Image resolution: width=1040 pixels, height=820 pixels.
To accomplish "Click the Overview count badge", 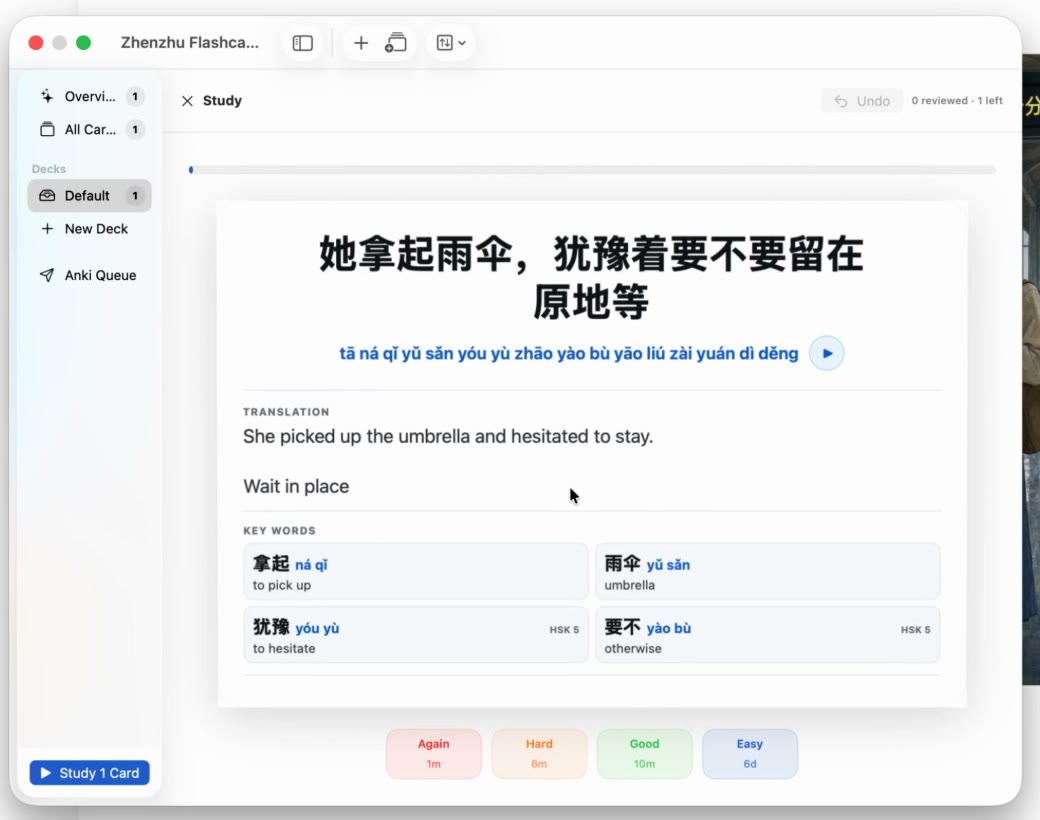I will click(135, 96).
